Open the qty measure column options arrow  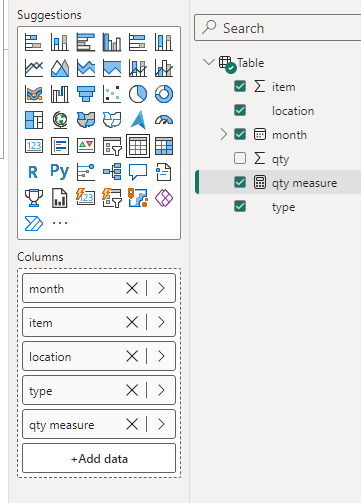(161, 424)
